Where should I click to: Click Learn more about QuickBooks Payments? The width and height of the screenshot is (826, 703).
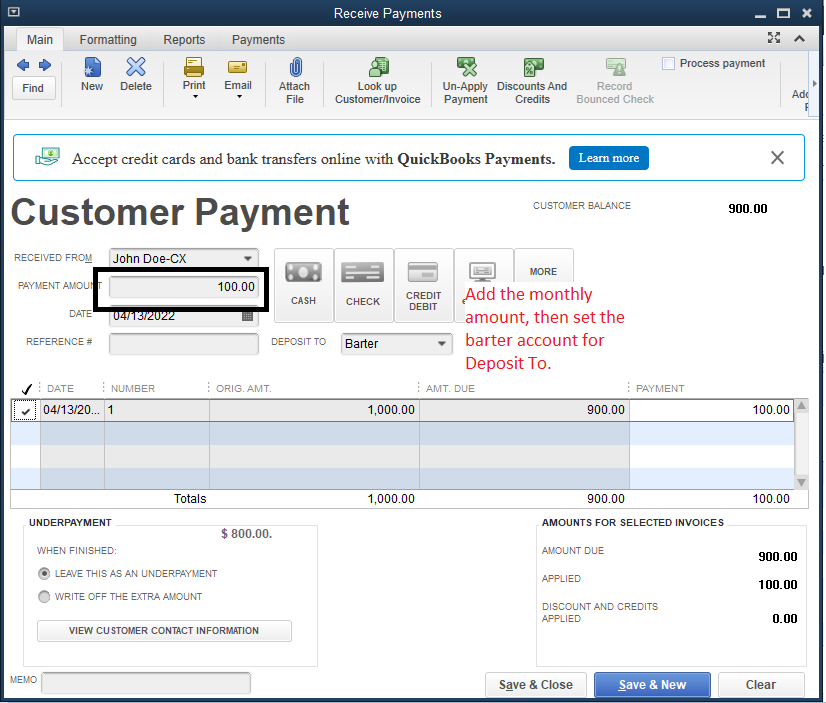point(608,158)
